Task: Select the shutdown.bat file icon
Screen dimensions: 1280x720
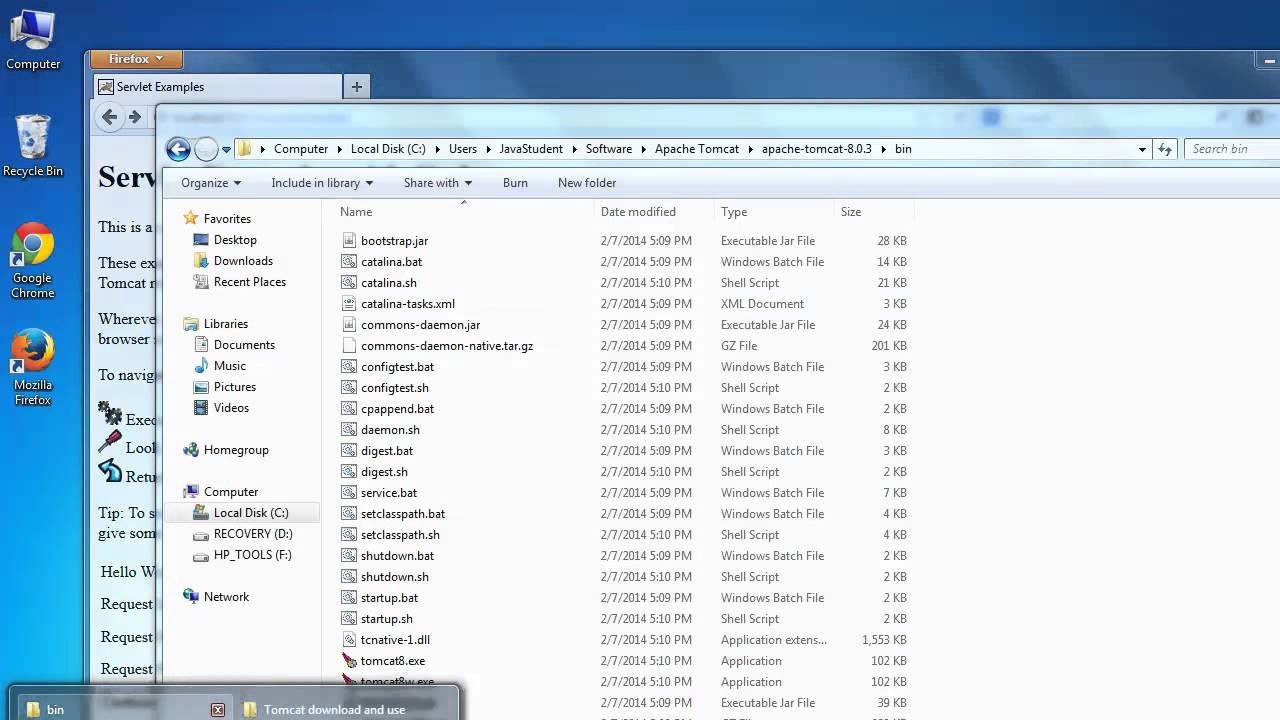Action: pos(349,556)
